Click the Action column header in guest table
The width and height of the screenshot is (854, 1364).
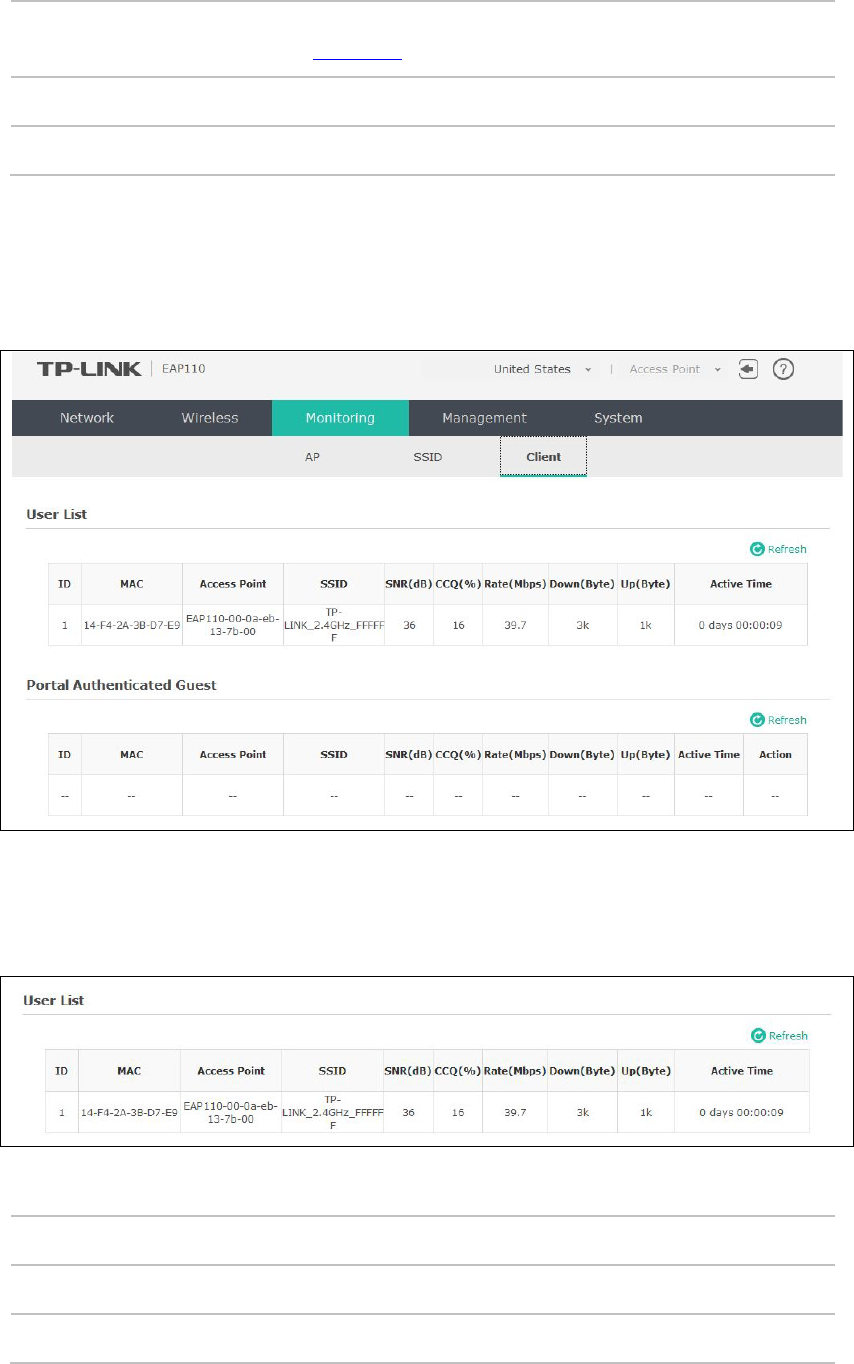tap(775, 755)
